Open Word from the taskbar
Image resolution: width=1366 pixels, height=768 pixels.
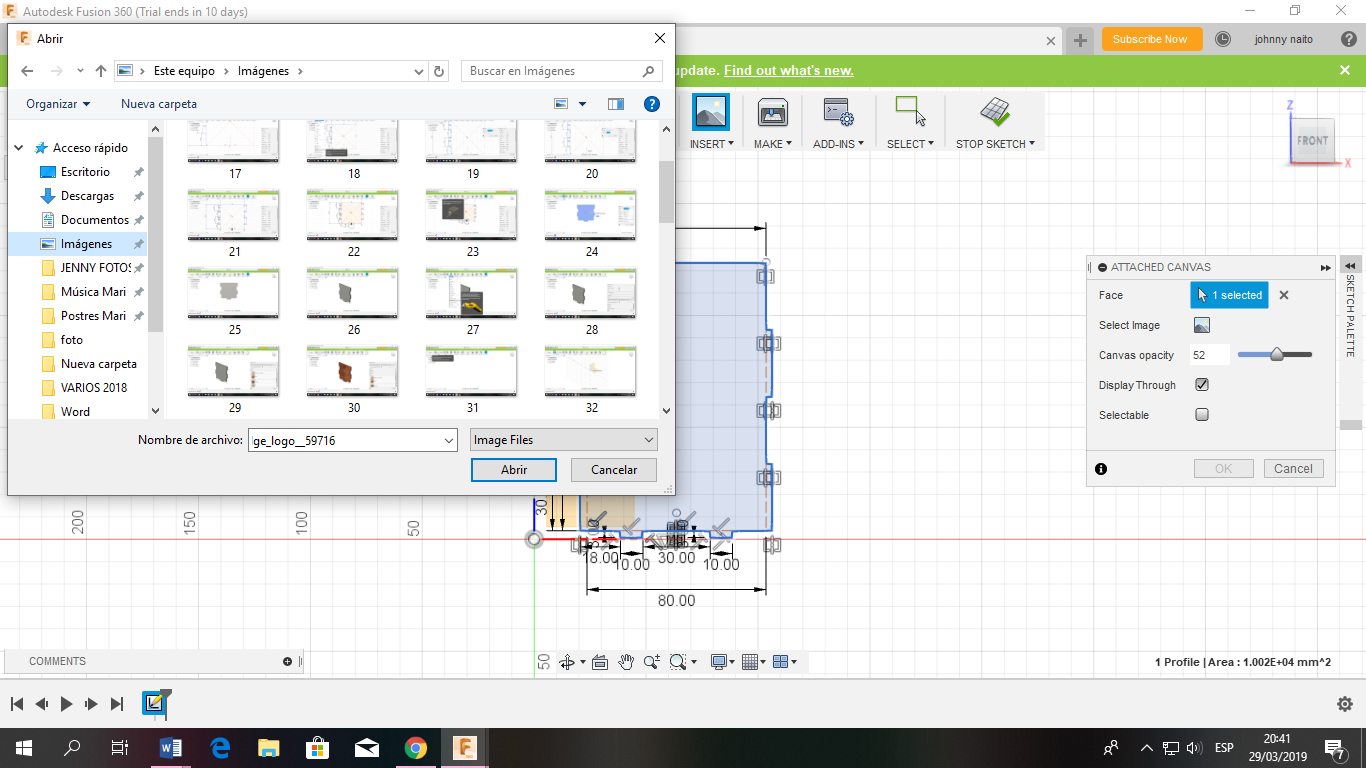coord(171,748)
